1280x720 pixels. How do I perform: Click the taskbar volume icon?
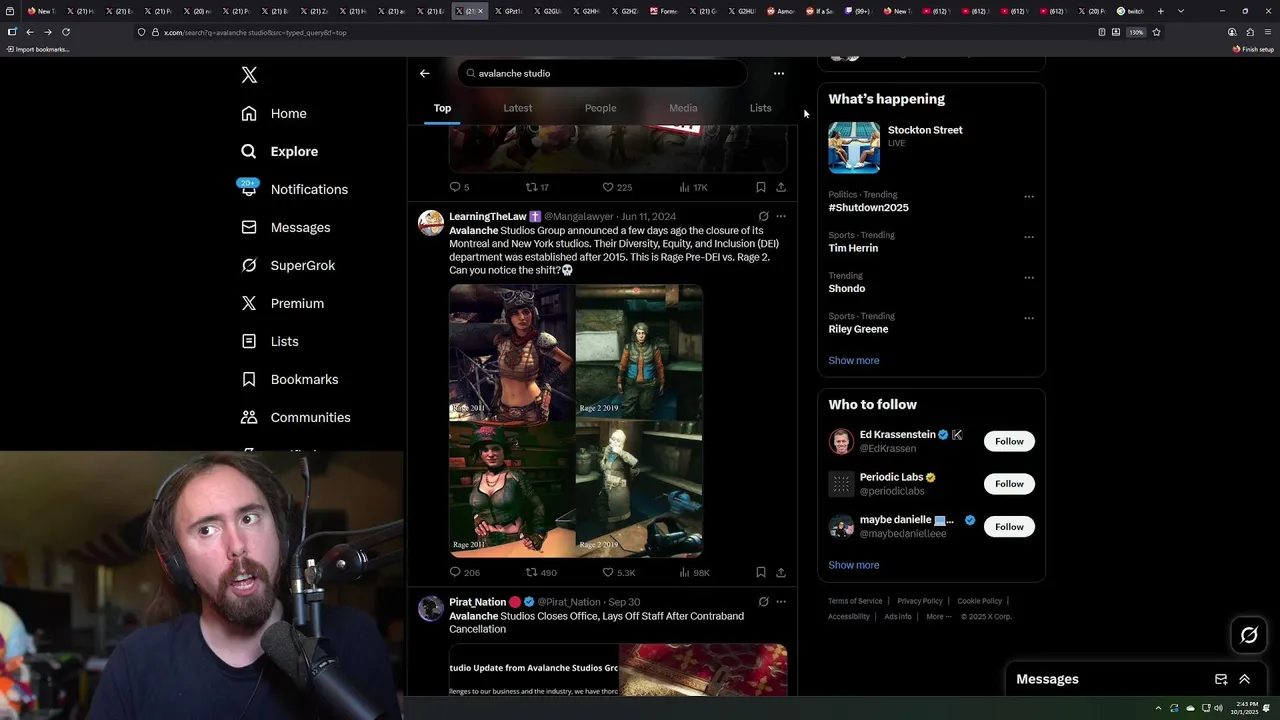[1218, 708]
